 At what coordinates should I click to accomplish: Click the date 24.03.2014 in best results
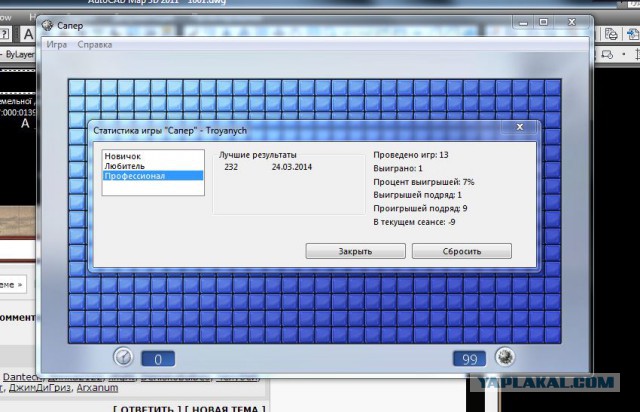coord(292,167)
